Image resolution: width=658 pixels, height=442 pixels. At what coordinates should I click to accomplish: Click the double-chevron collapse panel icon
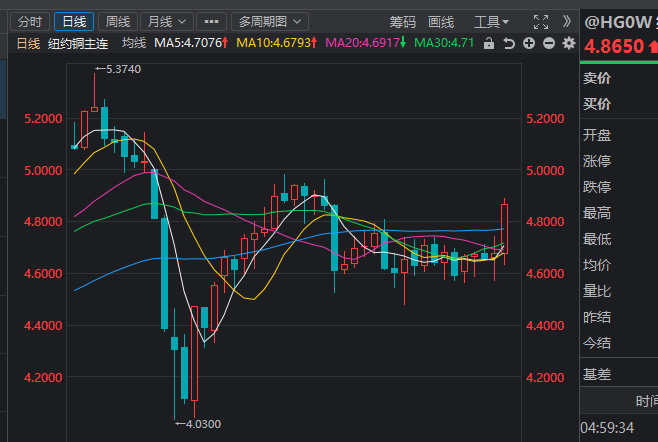(567, 21)
